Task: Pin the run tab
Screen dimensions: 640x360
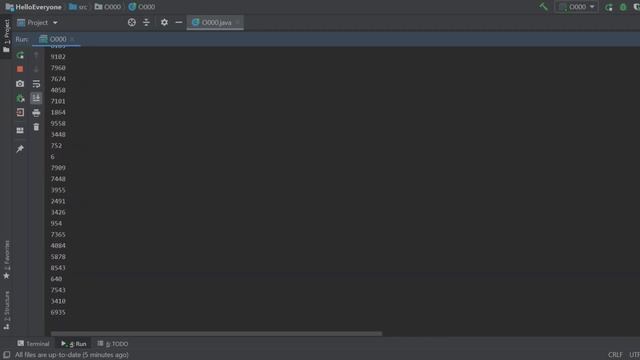Action: coord(20,149)
